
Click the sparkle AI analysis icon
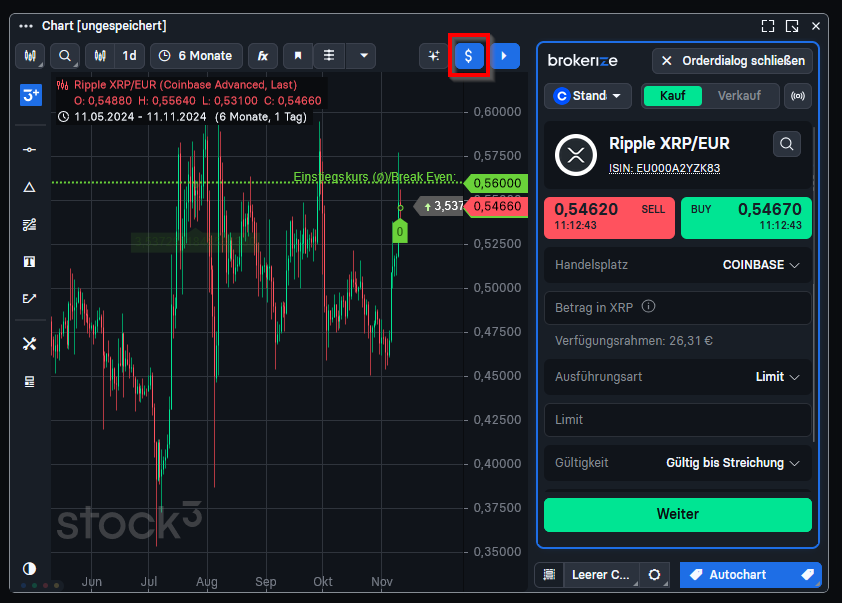[434, 56]
